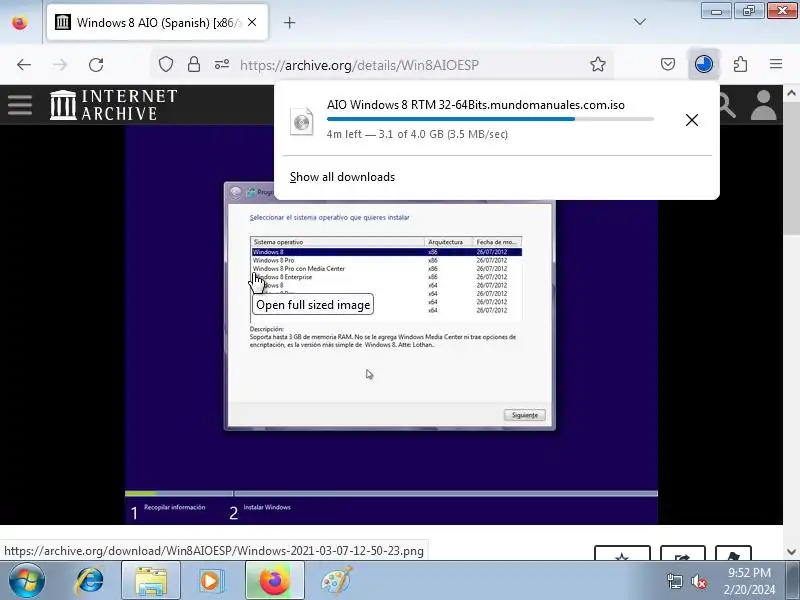This screenshot has width=800, height=600.
Task: Open full sized Windows 8 installer image
Action: coord(391,324)
